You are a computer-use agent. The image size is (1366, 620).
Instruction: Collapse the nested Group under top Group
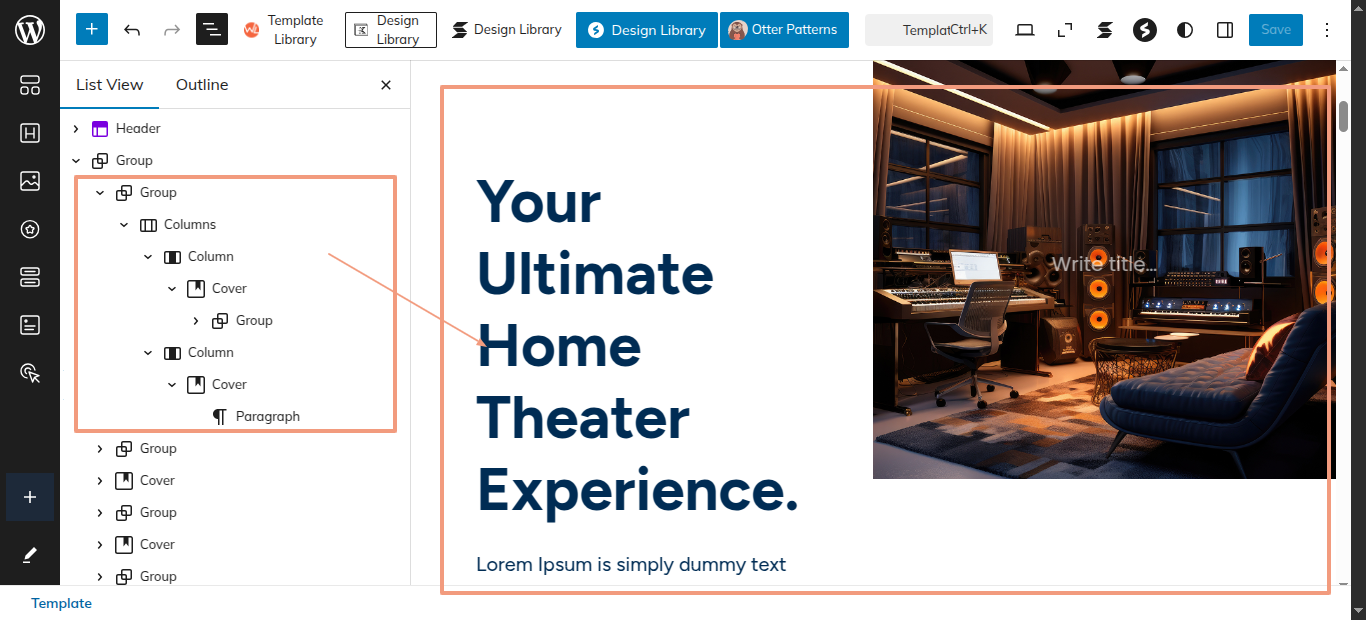tap(100, 193)
